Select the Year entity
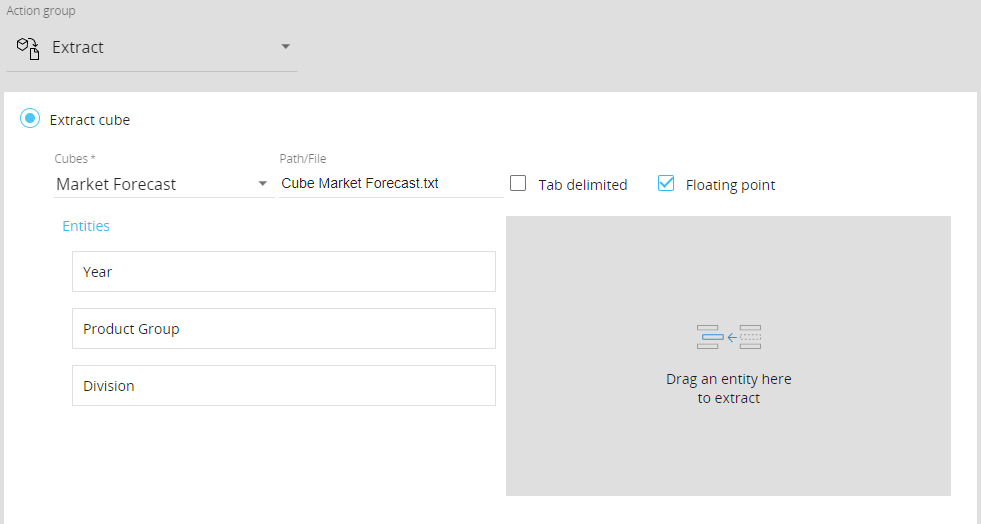The image size is (981, 524). click(283, 272)
